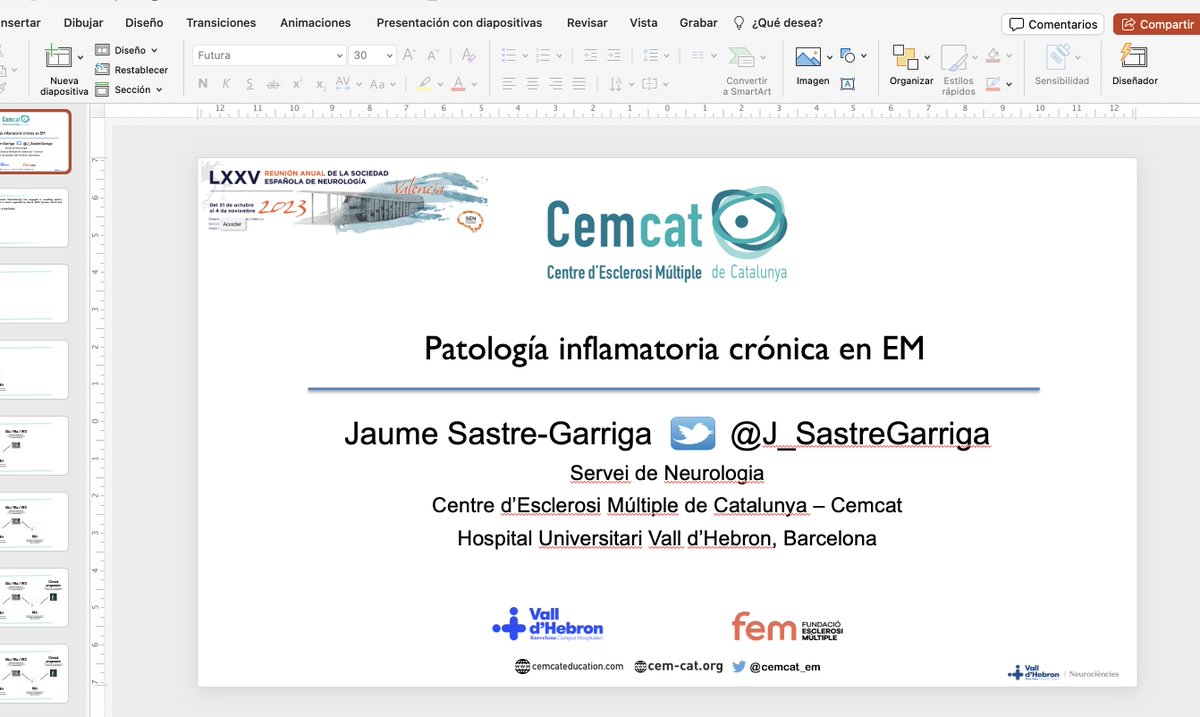Expand the Sección dropdown
The height and width of the screenshot is (717, 1200).
(x=159, y=90)
